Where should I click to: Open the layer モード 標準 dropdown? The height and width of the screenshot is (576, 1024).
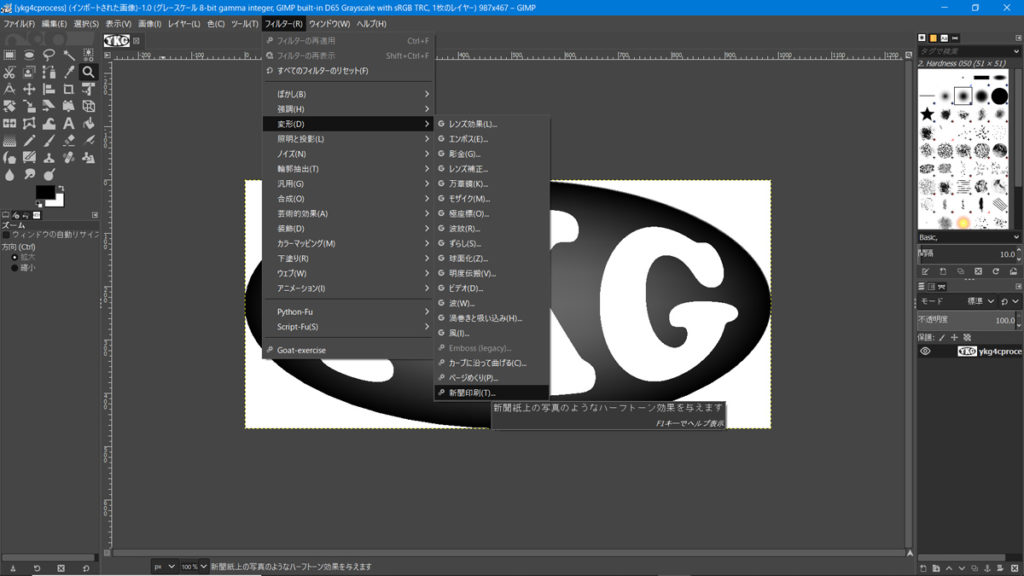tap(978, 301)
